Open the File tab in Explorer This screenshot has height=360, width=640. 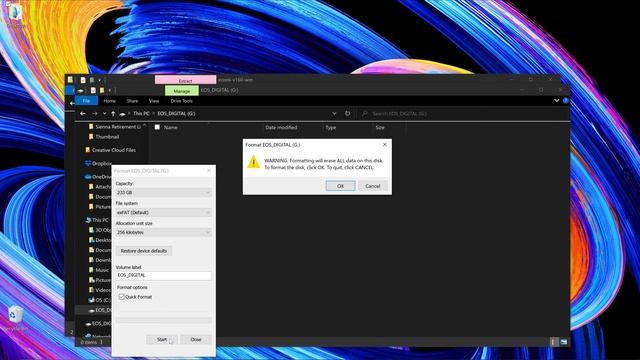tap(86, 101)
